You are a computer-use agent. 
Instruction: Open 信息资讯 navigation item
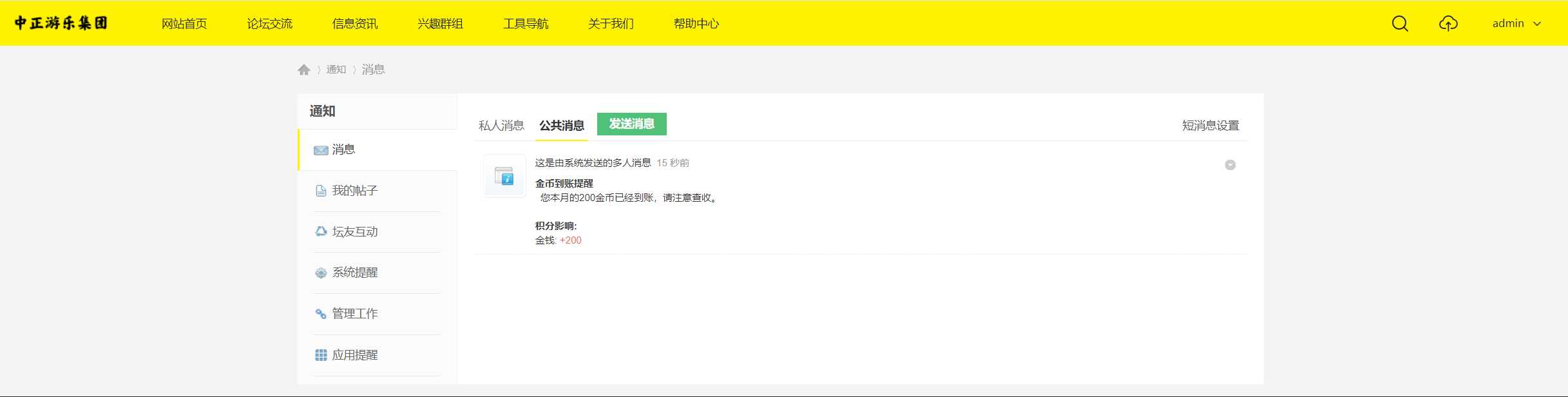355,24
